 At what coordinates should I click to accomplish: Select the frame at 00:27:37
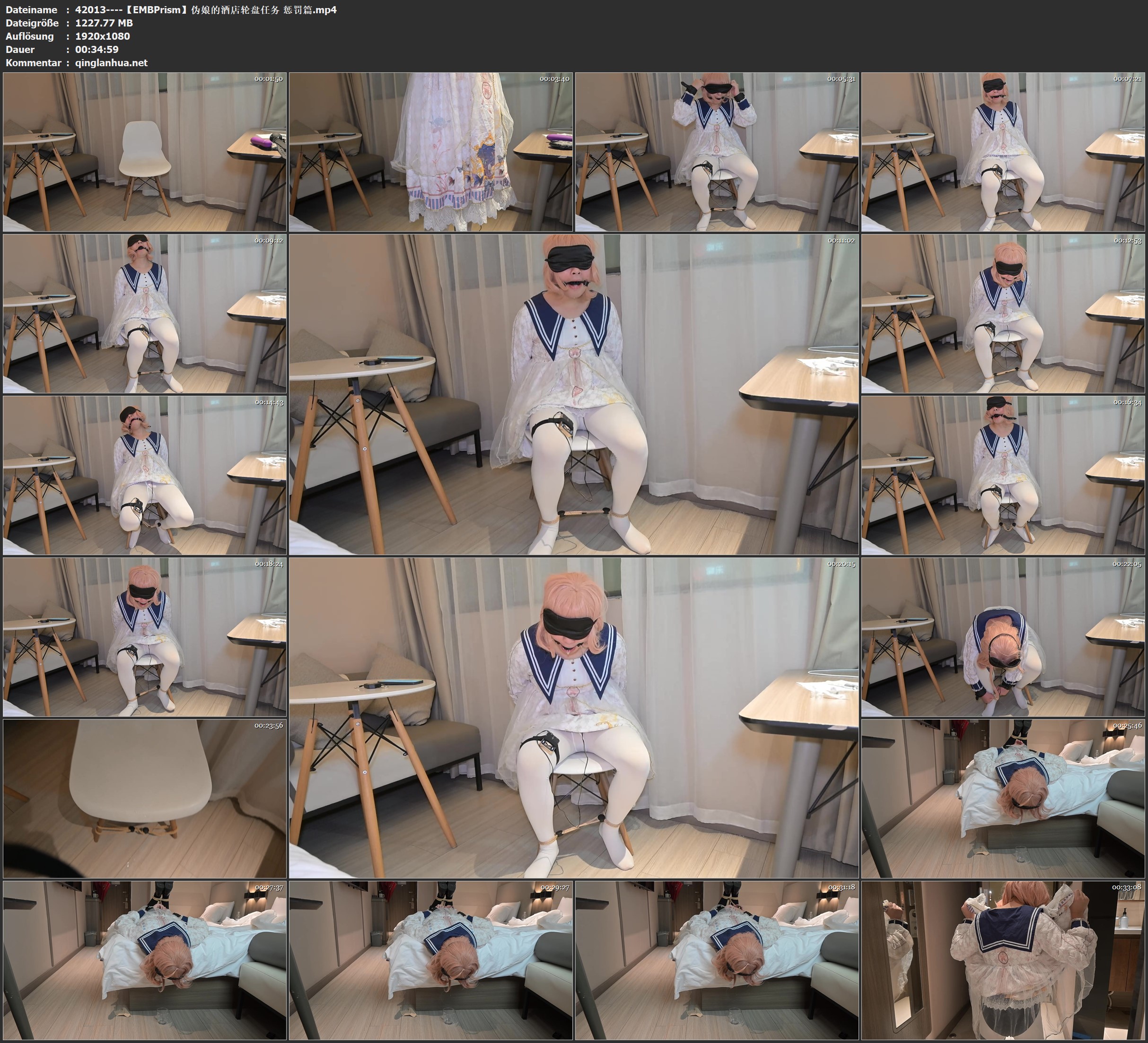pos(145,960)
